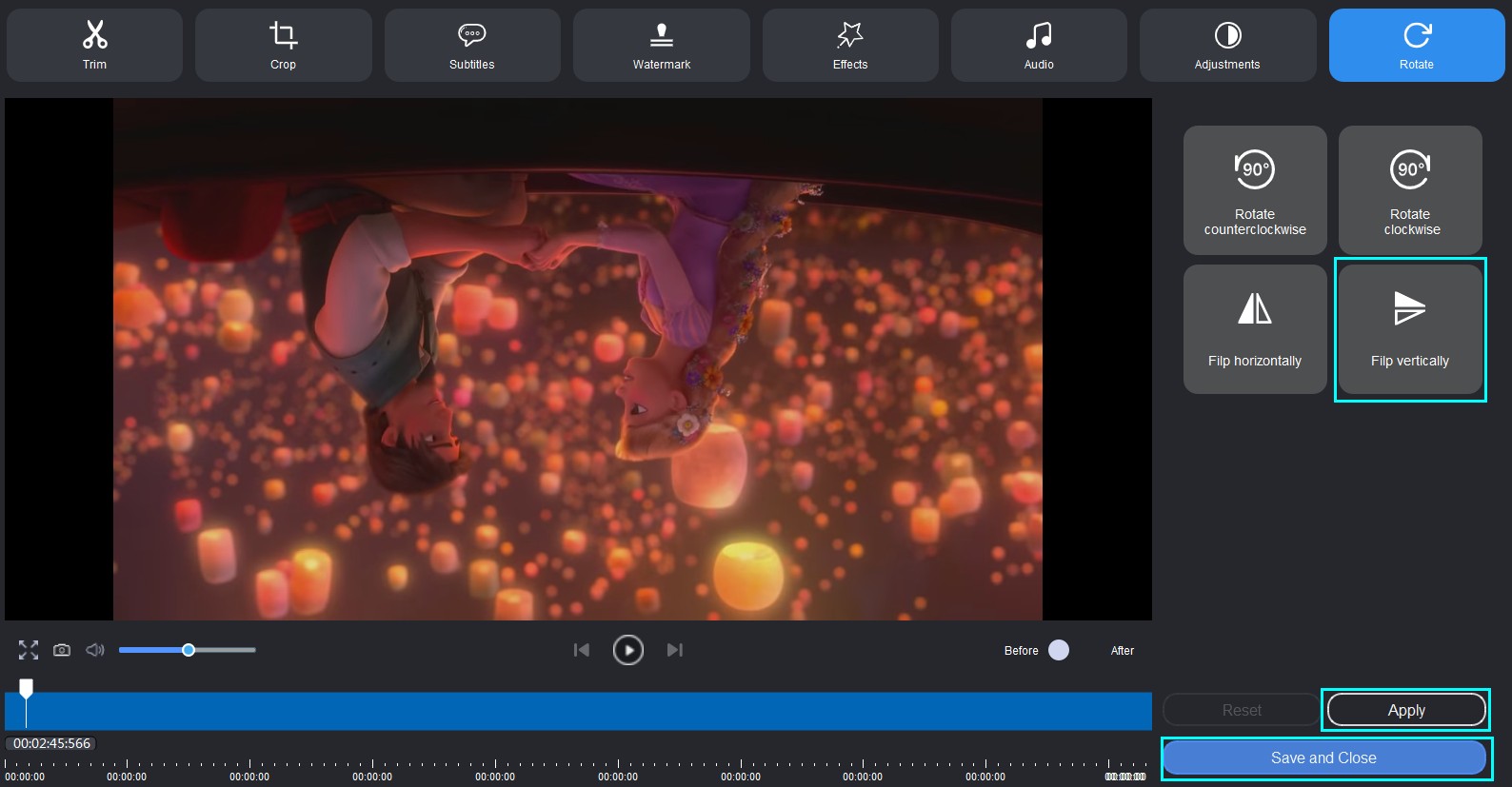
Task: Select the Rotate tab
Action: (1417, 45)
